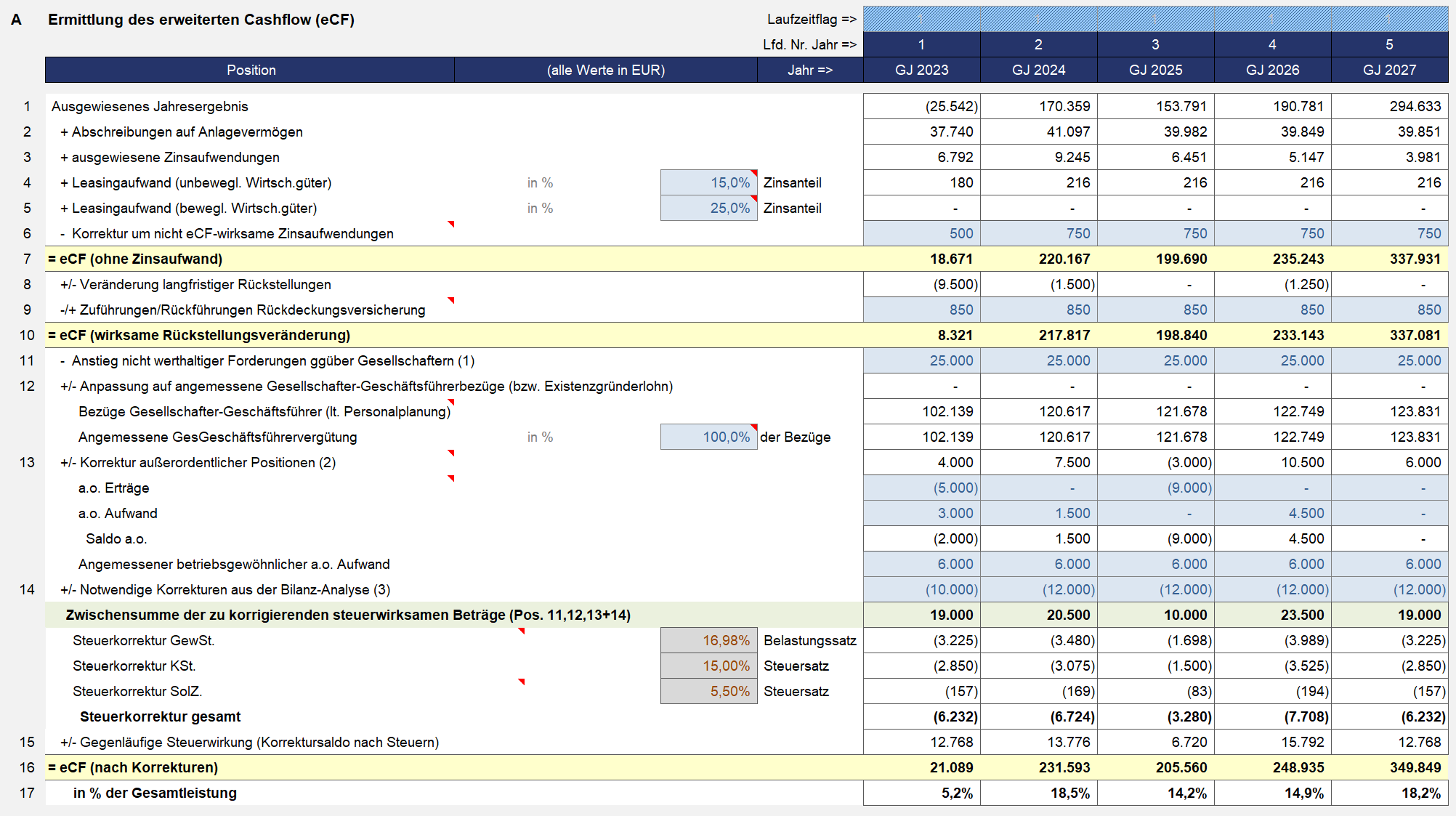This screenshot has height=816, width=1456.
Task: Select Rückstellungen change (9.500) in GJ 2023
Action: click(x=921, y=284)
